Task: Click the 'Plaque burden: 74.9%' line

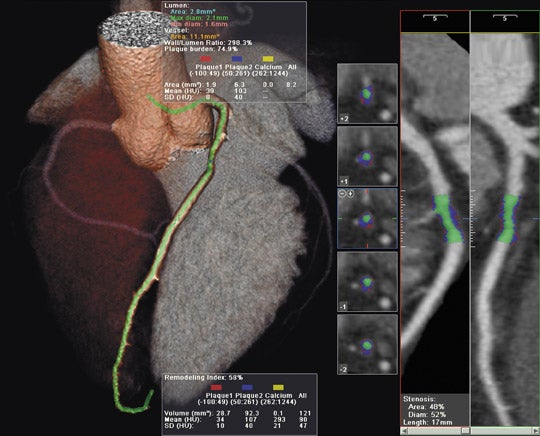Action: coord(201,49)
